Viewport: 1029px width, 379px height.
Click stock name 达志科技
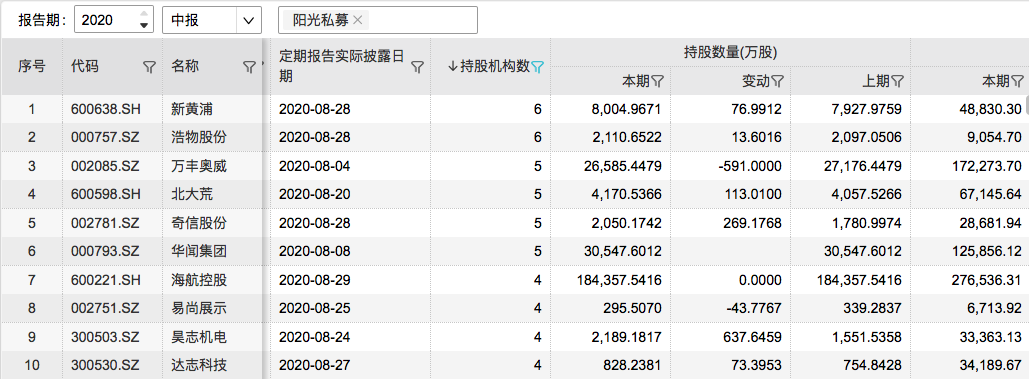199,365
